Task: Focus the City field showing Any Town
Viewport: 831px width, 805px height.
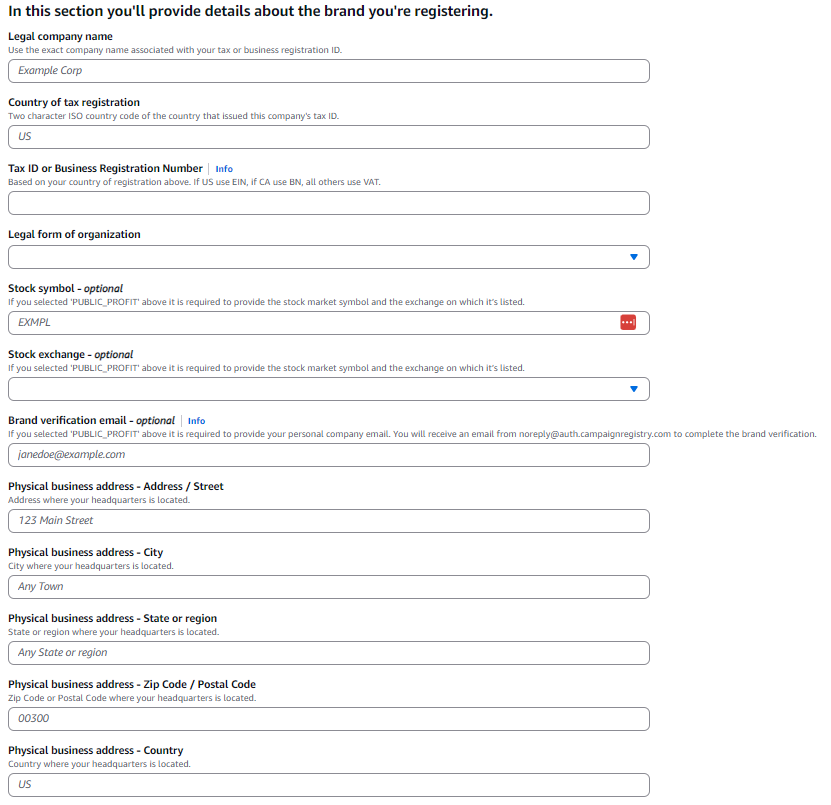Action: pyautogui.click(x=329, y=587)
